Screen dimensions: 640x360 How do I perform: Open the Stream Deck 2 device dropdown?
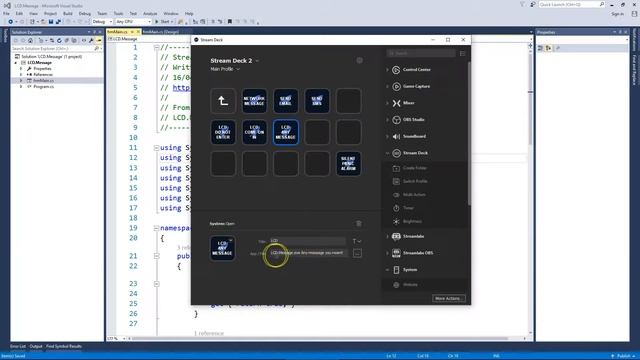click(235, 60)
